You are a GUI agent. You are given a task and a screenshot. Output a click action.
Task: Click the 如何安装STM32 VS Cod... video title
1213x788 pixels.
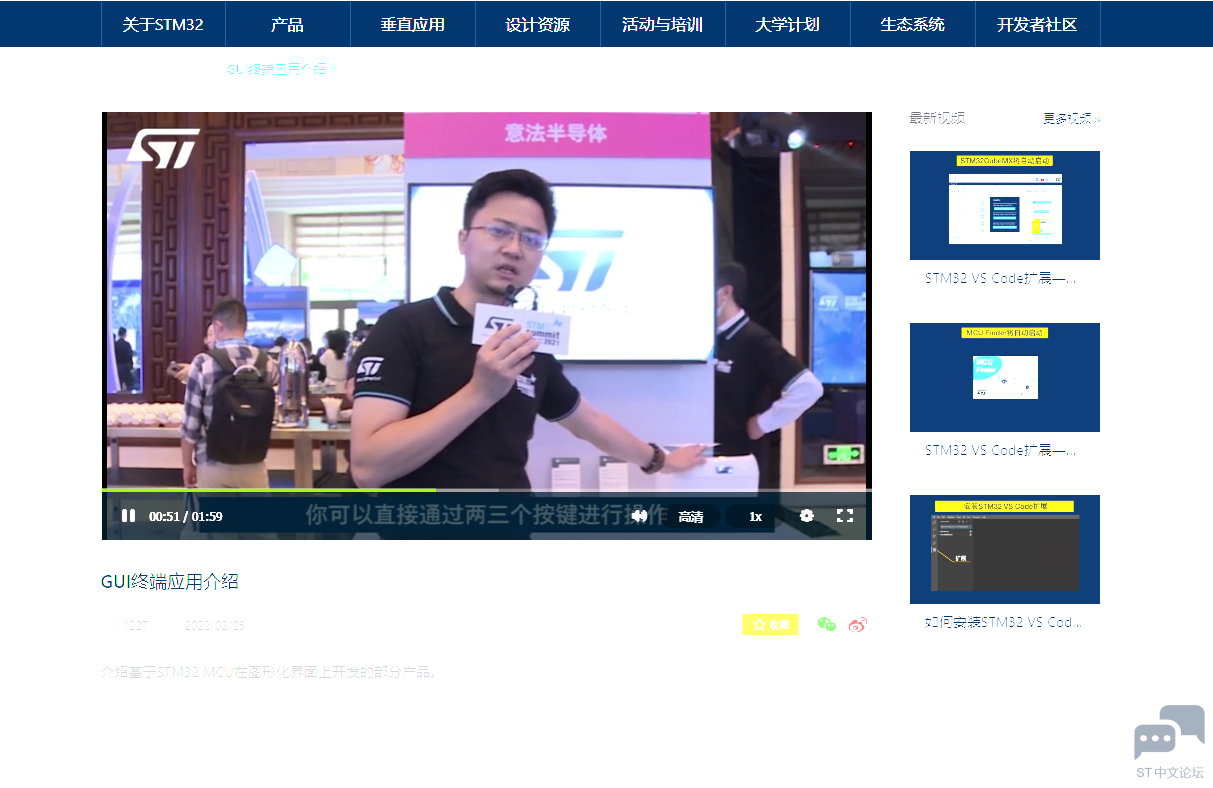(x=1003, y=622)
